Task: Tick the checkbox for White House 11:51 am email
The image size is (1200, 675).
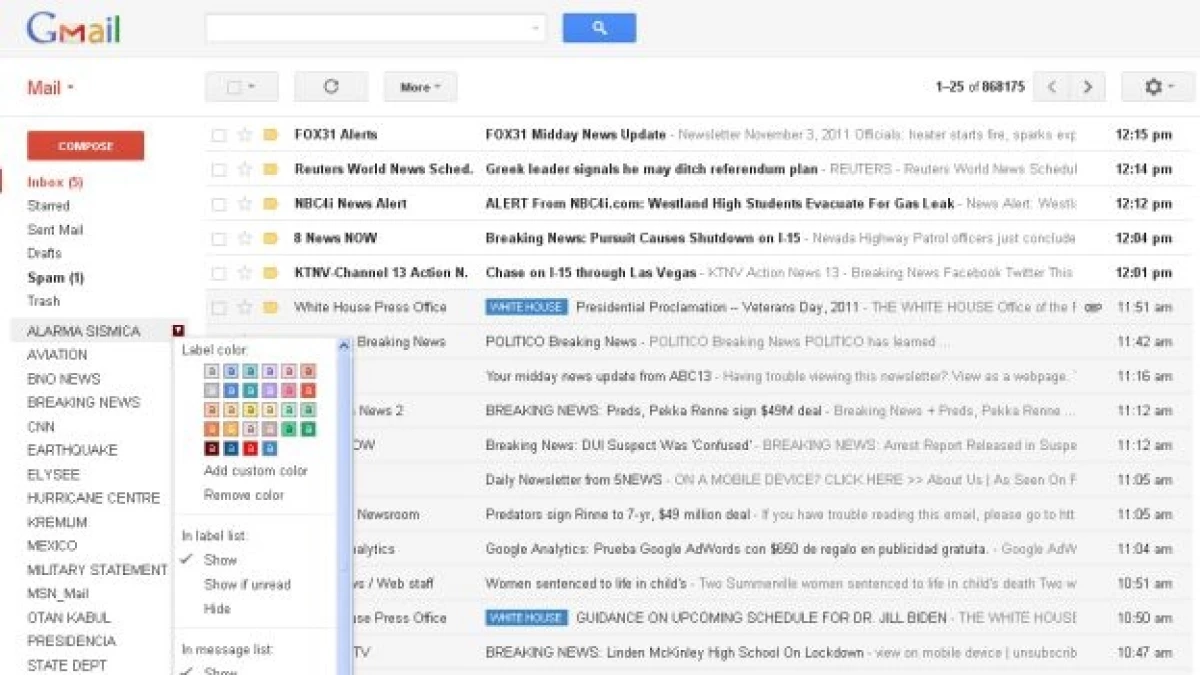Action: point(218,307)
